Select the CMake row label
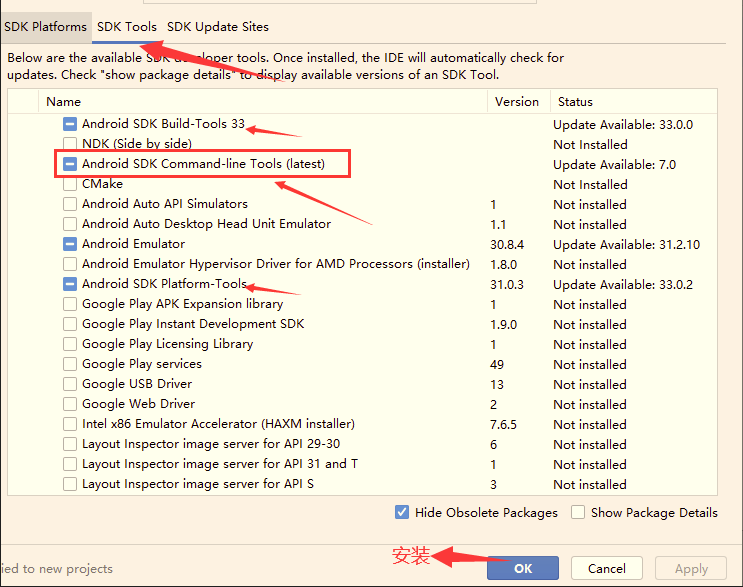743x587 pixels. pyautogui.click(x=102, y=184)
